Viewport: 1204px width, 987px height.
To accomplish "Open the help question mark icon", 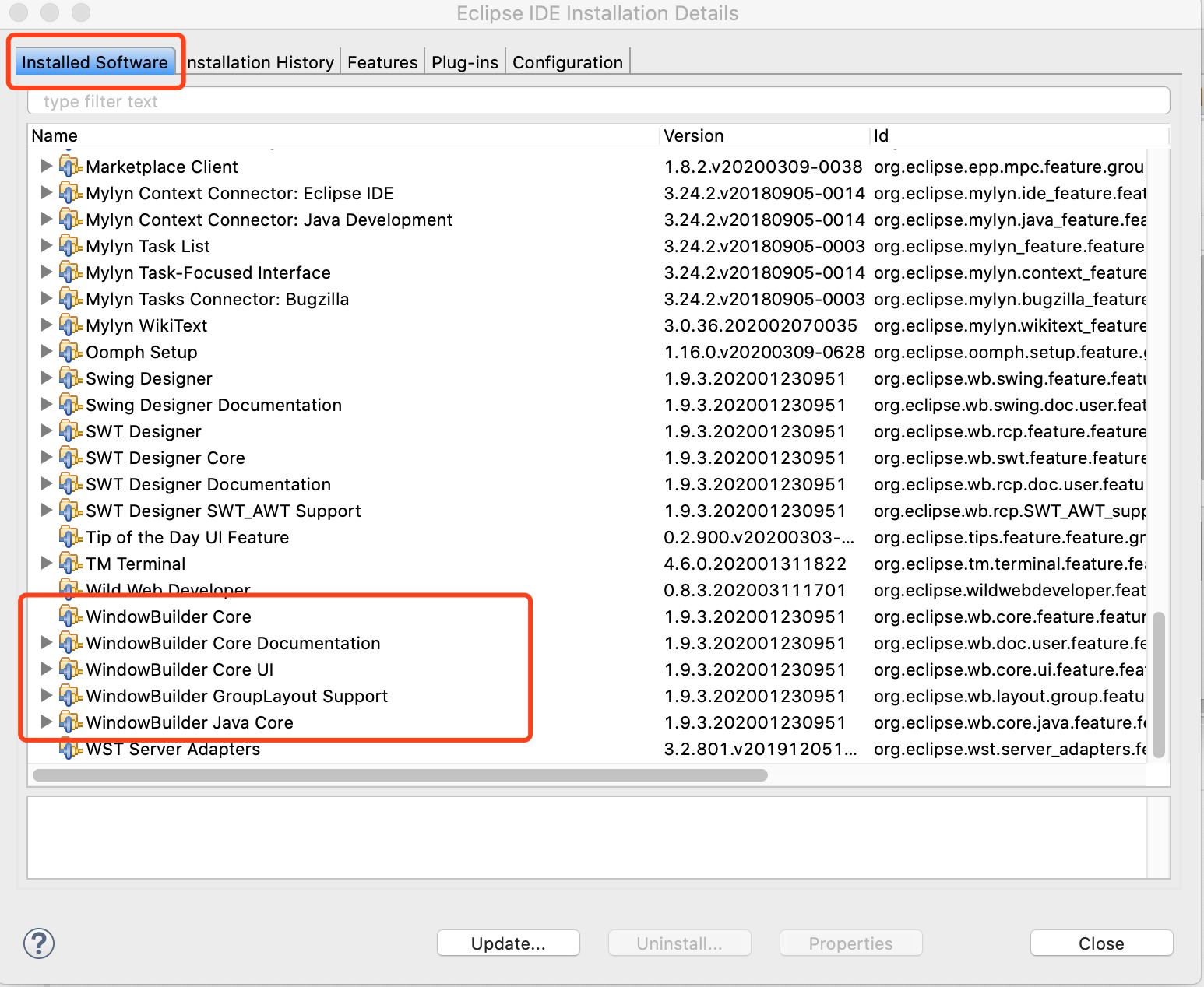I will (37, 943).
